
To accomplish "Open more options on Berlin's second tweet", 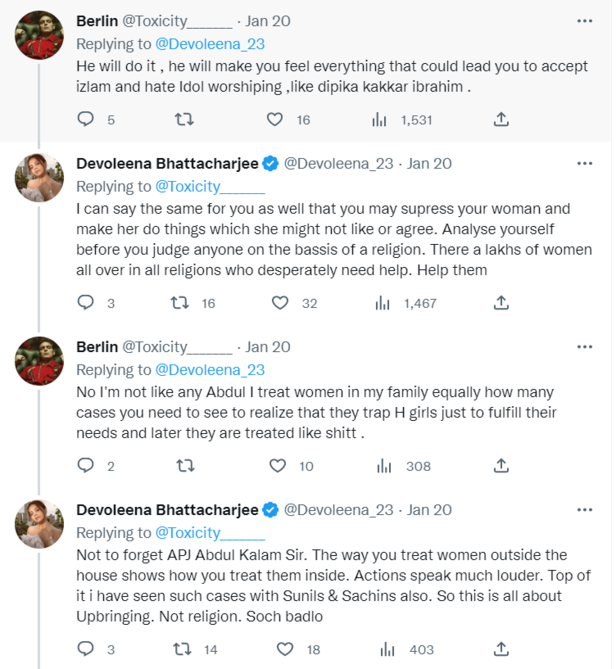I will (585, 347).
